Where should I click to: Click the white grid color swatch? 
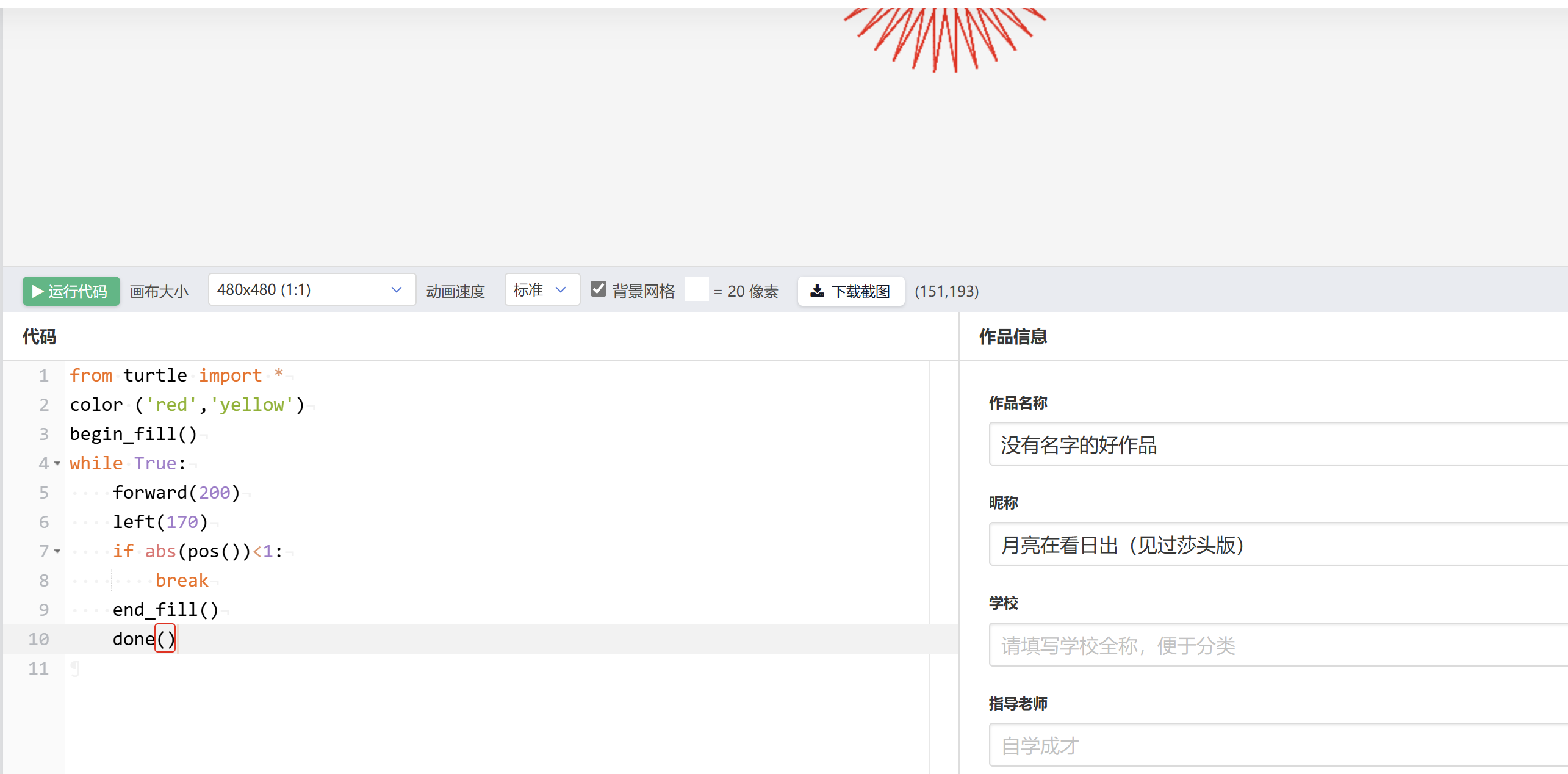point(696,289)
